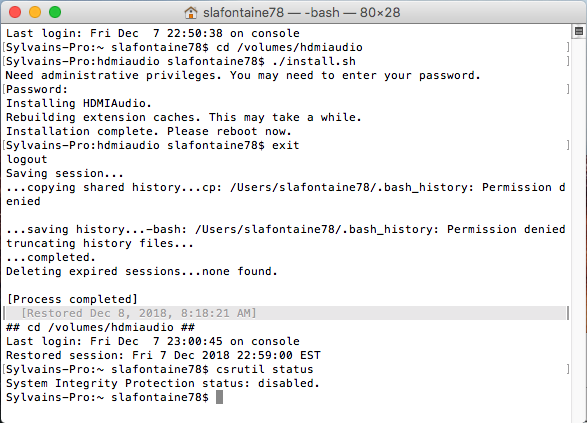Screen dimensions: 587x423
Task: Click the split pane icon above the scrollbar
Action: pyautogui.click(x=579, y=31)
